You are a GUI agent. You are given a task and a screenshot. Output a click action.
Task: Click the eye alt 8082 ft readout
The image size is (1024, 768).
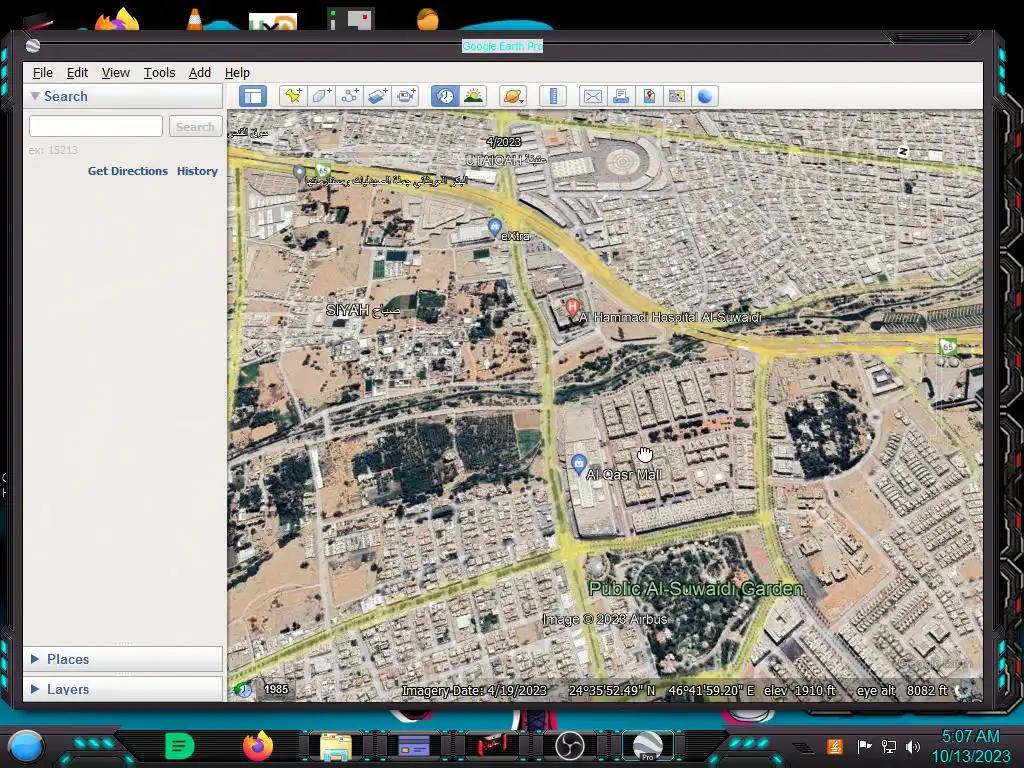tap(902, 690)
